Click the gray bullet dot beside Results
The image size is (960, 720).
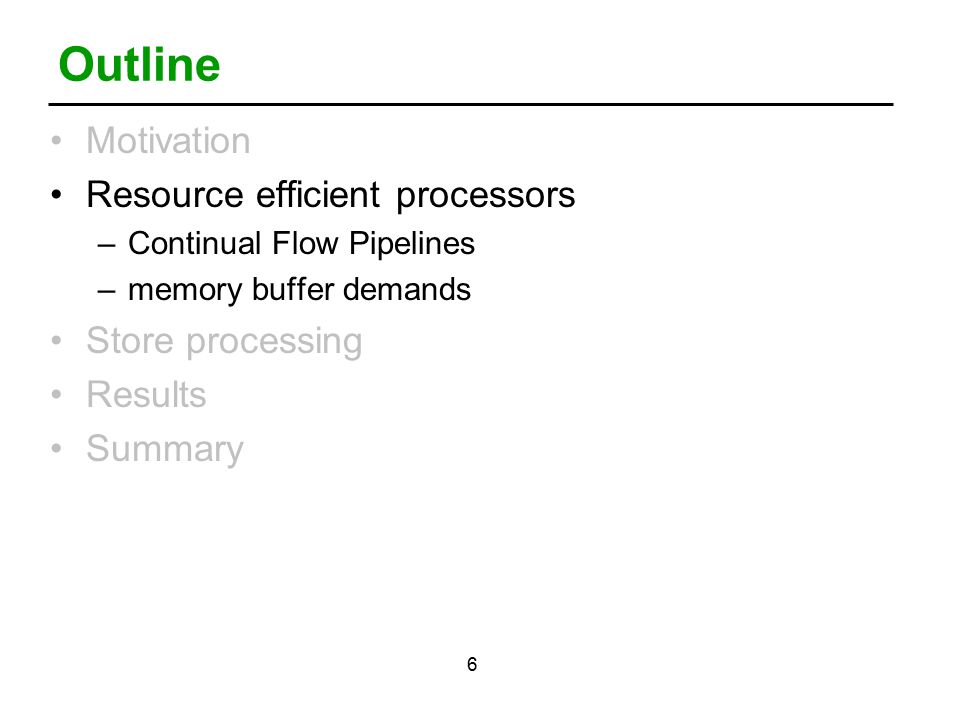pyautogui.click(x=56, y=394)
